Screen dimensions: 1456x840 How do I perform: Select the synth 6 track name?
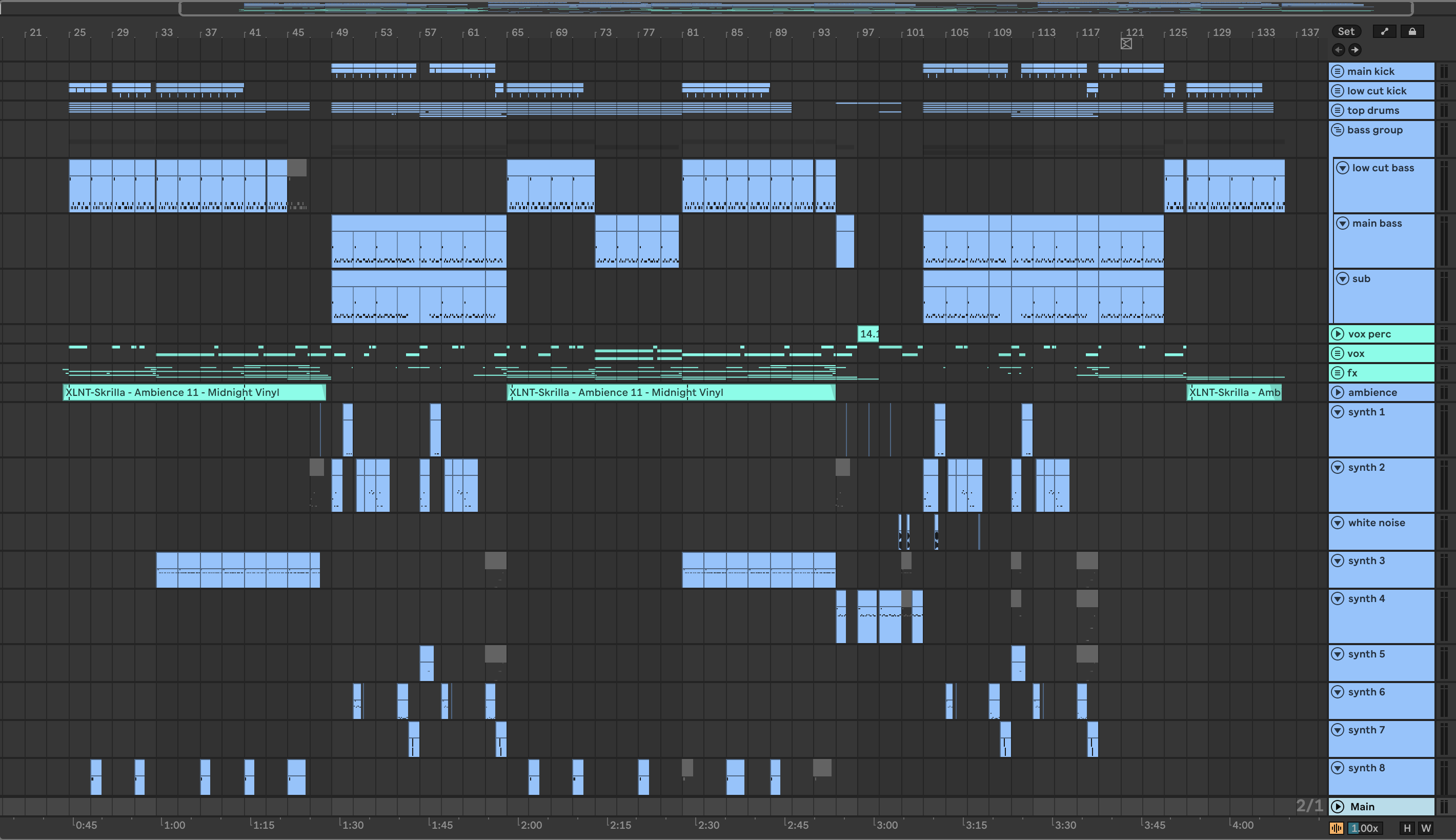coord(1366,692)
